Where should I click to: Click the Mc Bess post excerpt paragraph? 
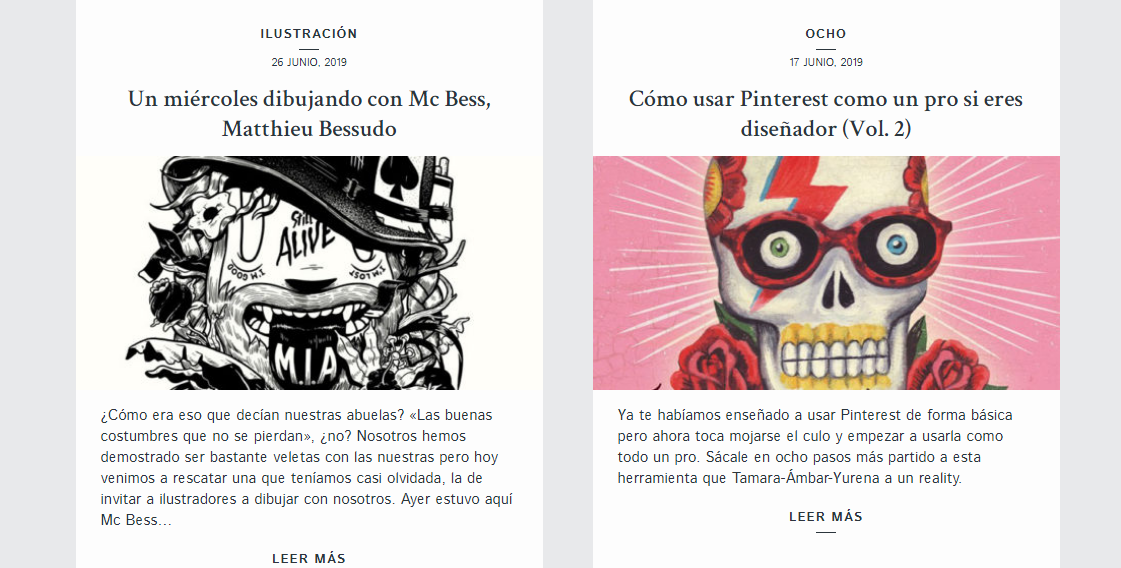(307, 467)
